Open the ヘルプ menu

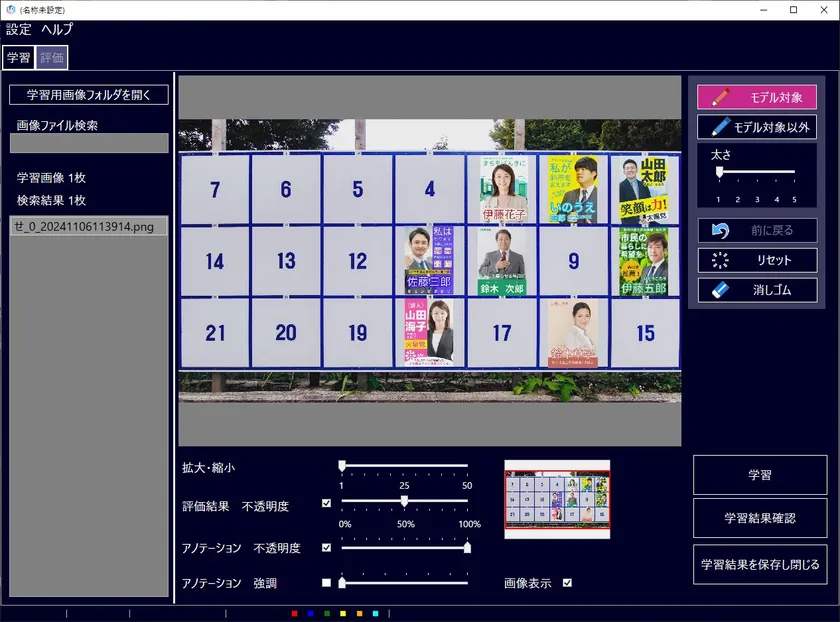click(x=55, y=29)
